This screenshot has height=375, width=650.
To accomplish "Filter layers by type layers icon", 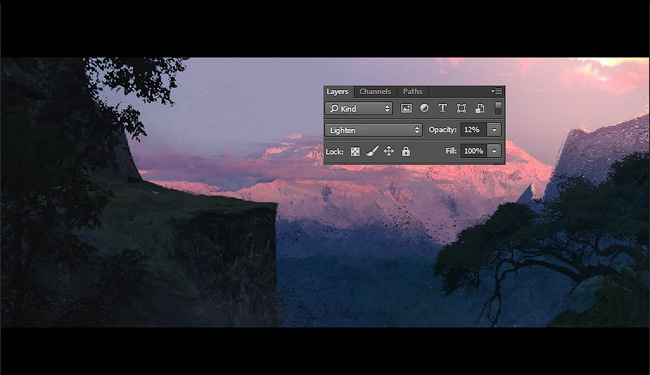I will (443, 109).
